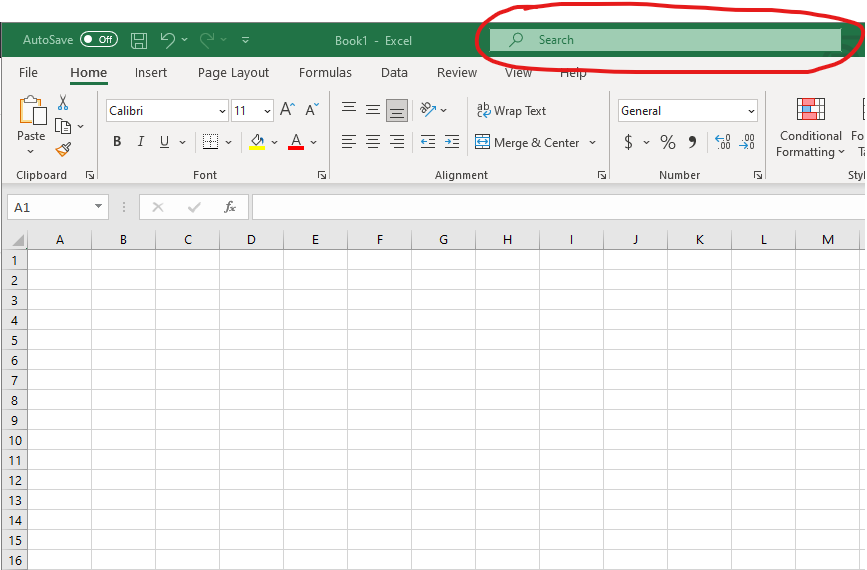This screenshot has width=867, height=570.
Task: Open the Review tab
Action: (457, 72)
